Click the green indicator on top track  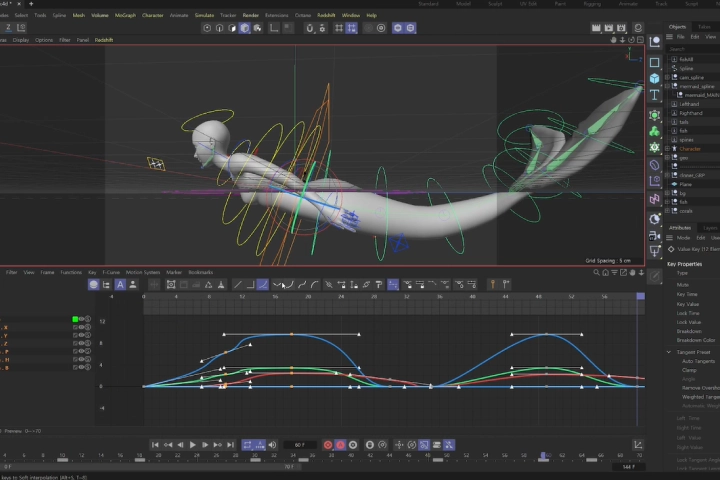pyautogui.click(x=75, y=319)
